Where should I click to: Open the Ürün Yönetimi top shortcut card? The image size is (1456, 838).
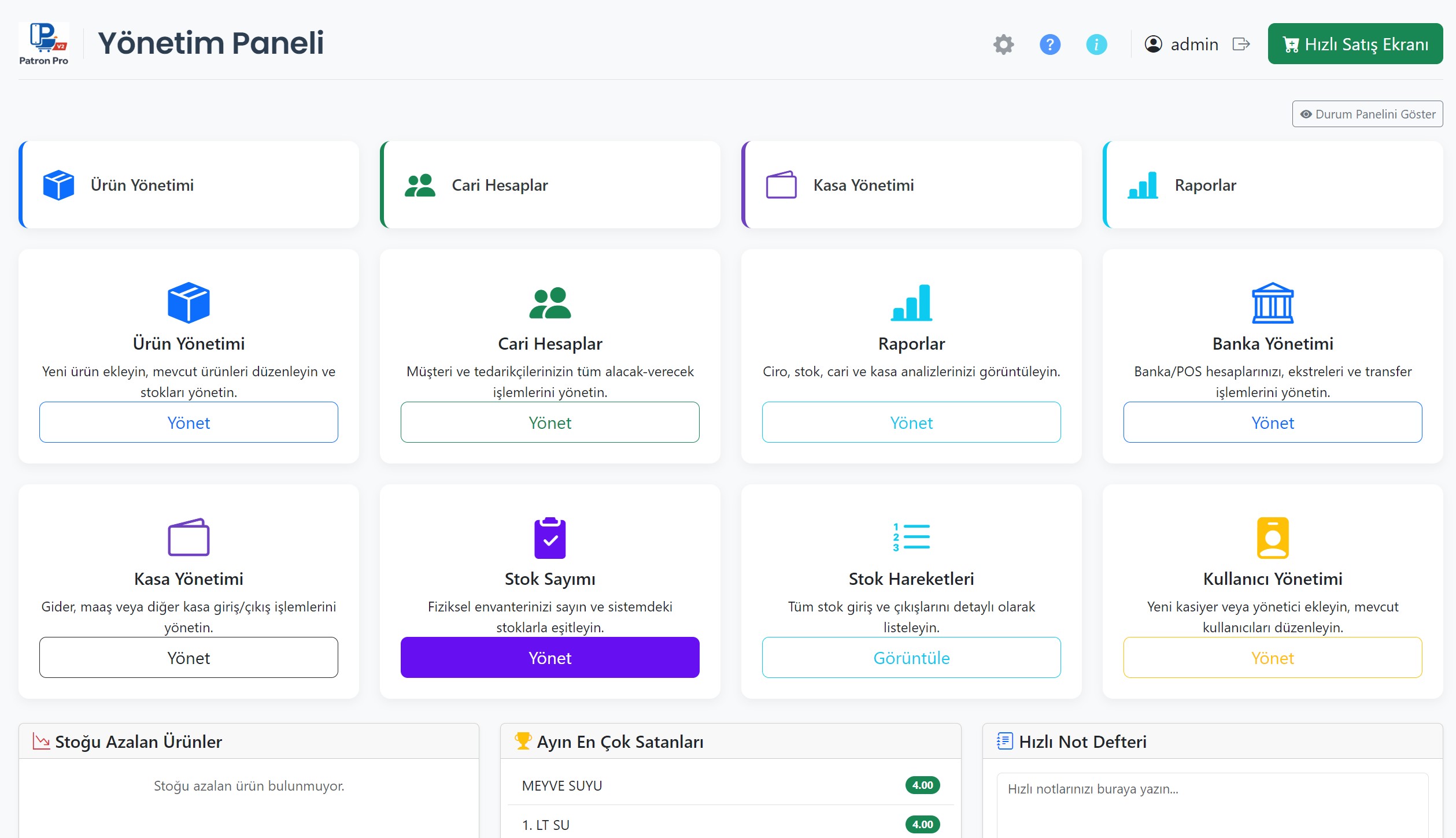coord(189,185)
